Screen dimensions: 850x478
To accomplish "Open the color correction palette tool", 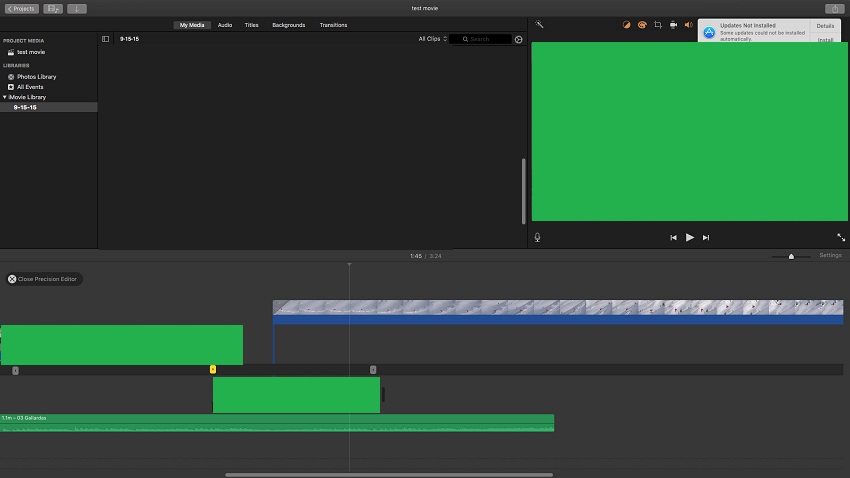I will pos(642,25).
